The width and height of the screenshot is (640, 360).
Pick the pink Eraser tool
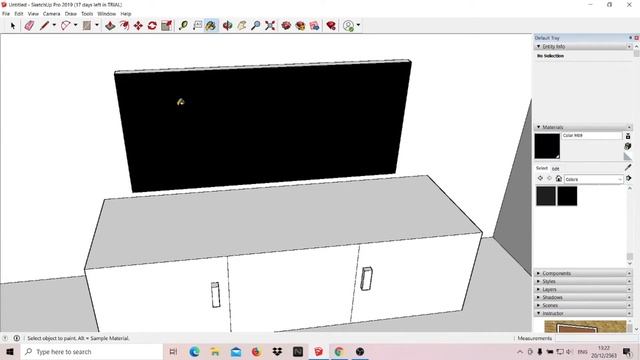(29, 26)
